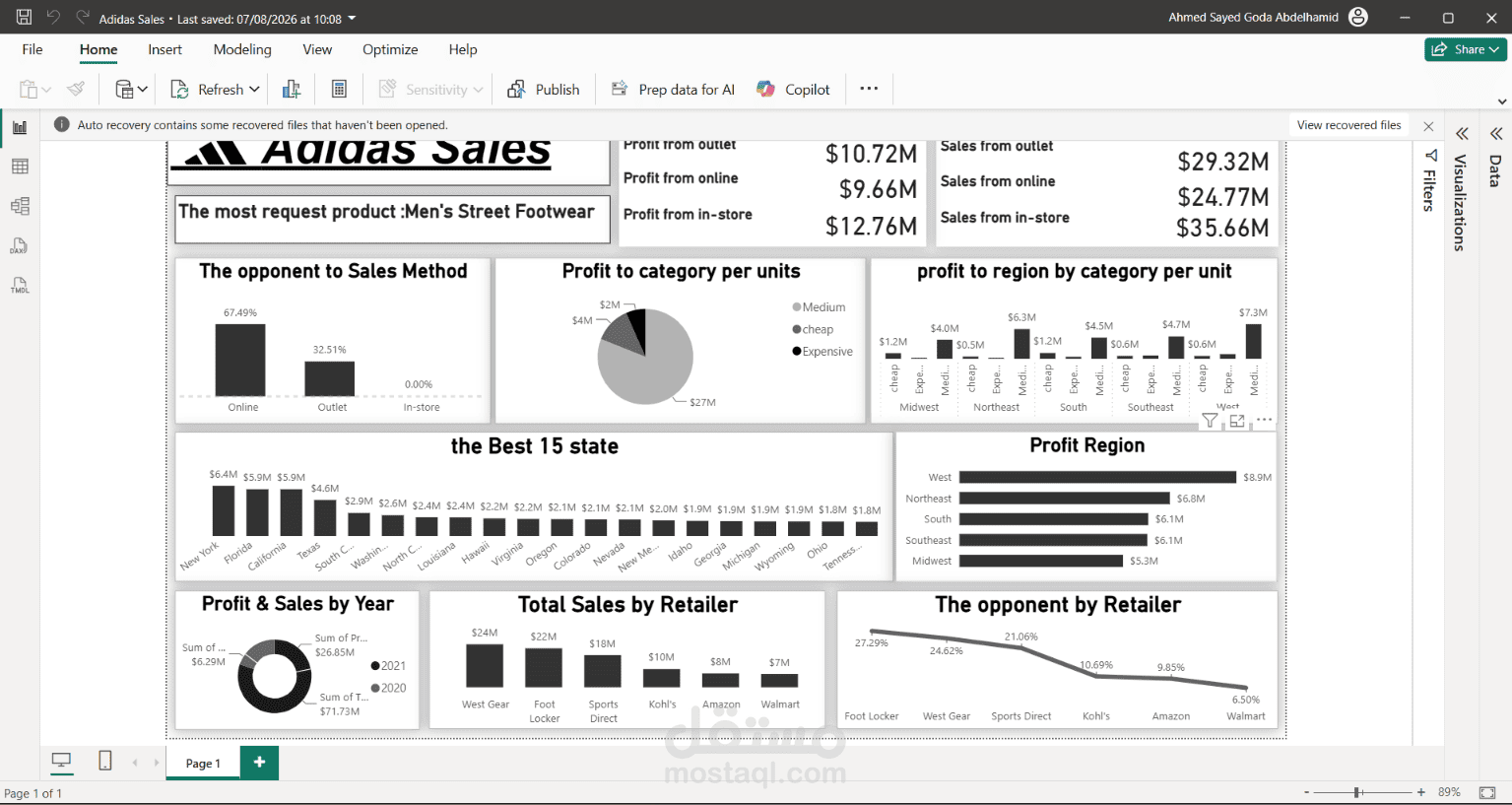Viewport: 1512px width, 805px height.
Task: Open the Refresh dropdown arrow
Action: (254, 90)
